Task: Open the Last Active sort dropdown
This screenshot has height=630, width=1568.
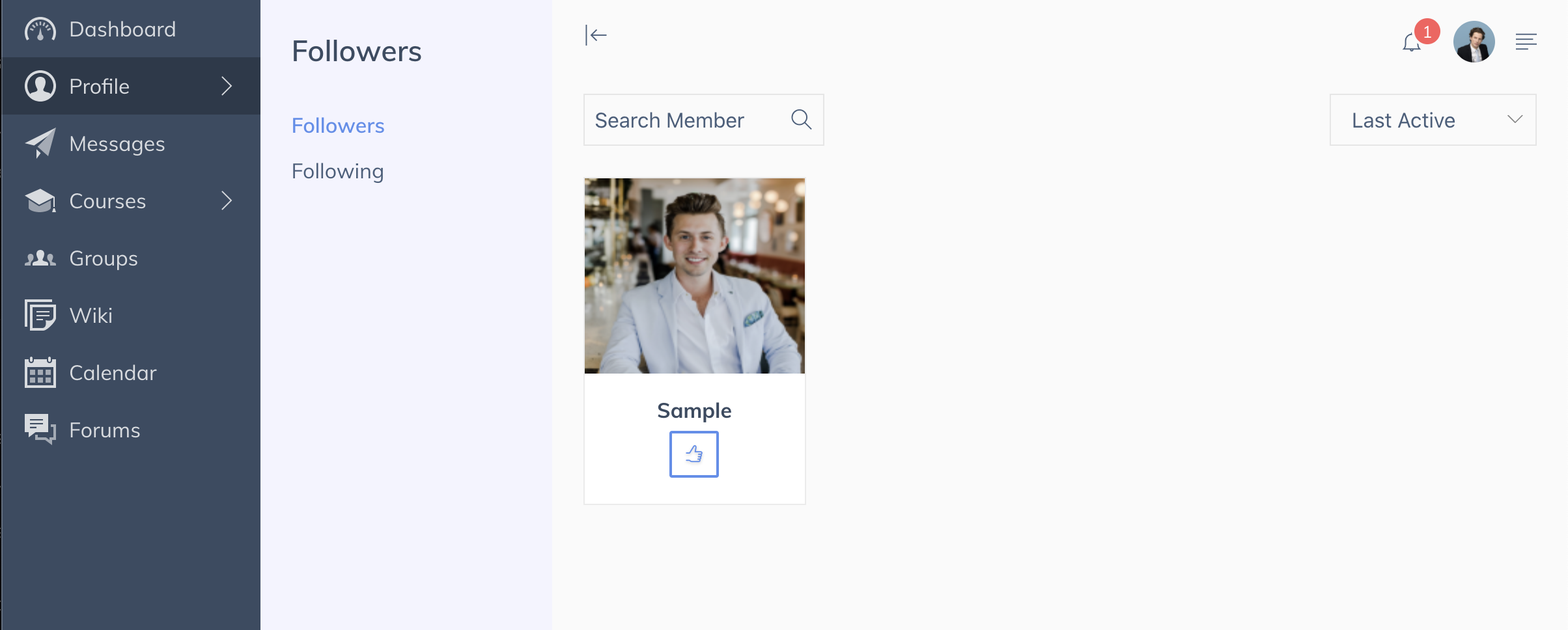Action: pos(1433,120)
